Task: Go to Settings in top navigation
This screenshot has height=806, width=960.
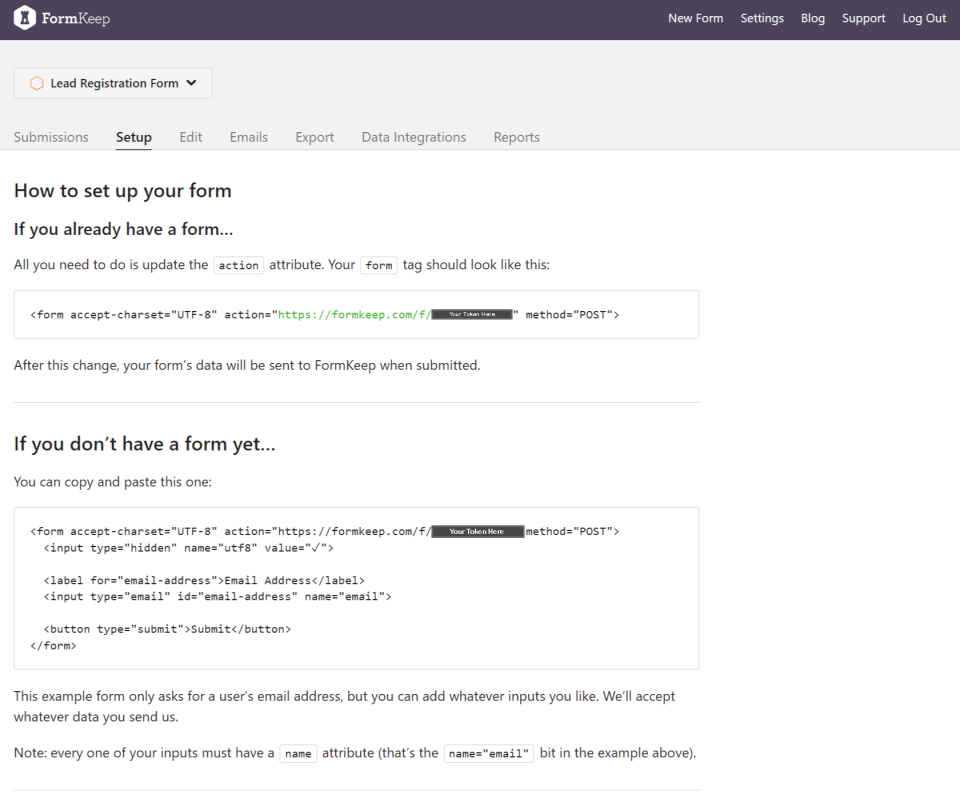Action: pos(762,19)
